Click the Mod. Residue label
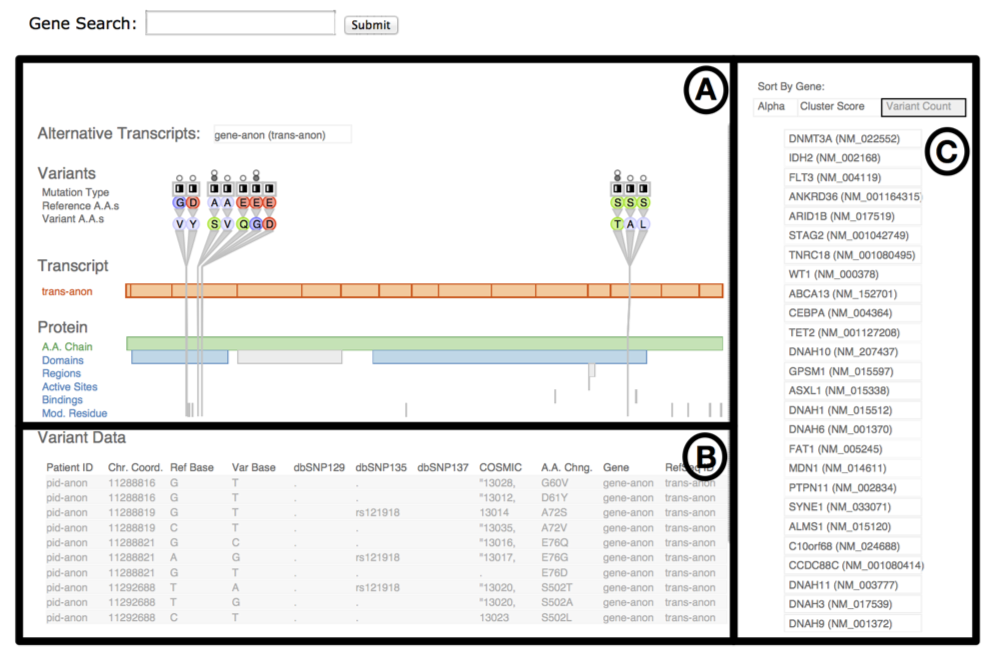Viewport: 986px width, 649px height. pyautogui.click(x=74, y=413)
